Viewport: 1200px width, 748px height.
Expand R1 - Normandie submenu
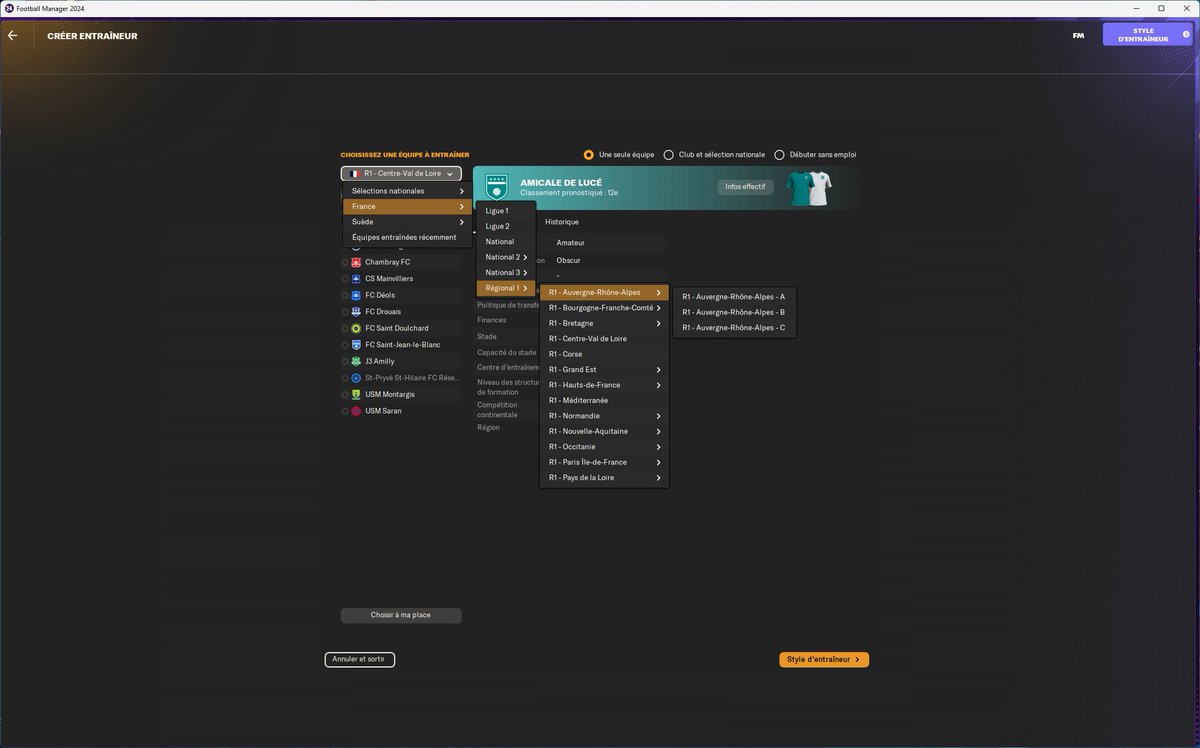click(x=604, y=416)
